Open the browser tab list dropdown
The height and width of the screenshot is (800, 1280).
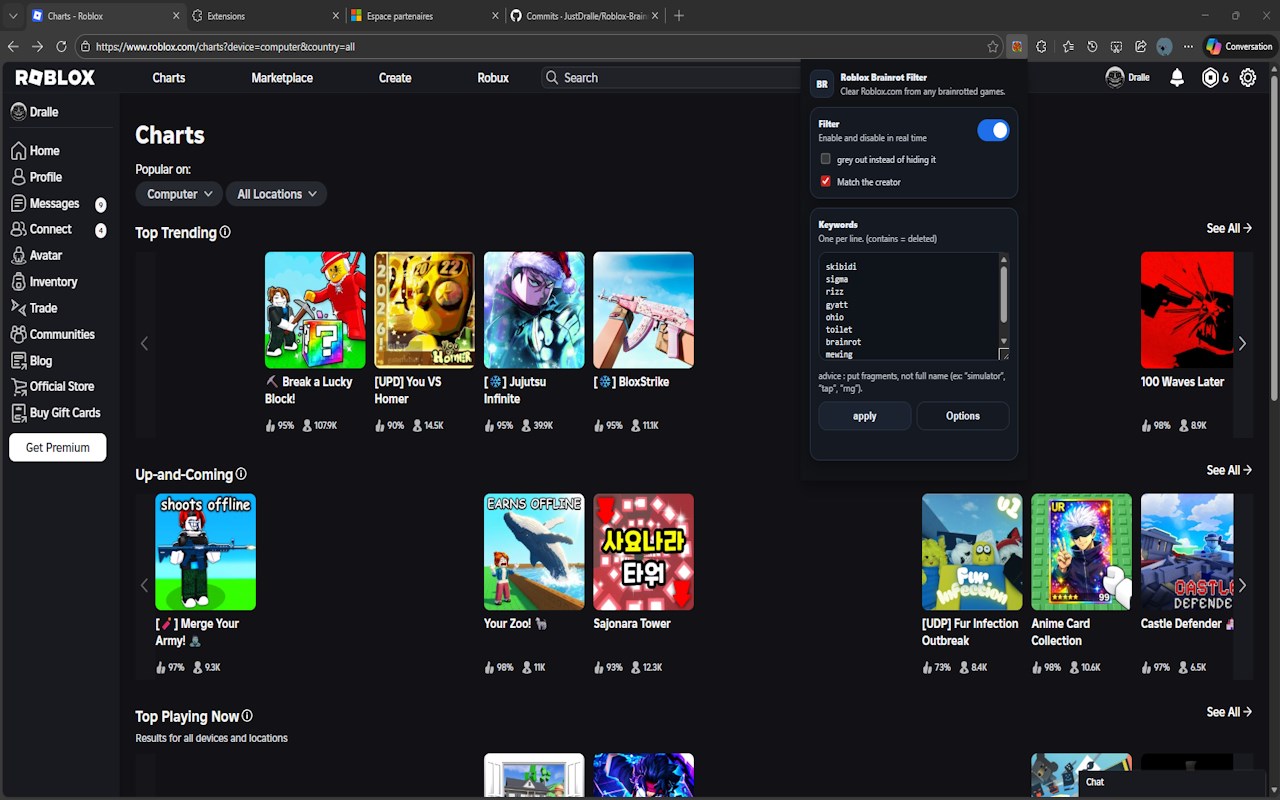click(13, 16)
